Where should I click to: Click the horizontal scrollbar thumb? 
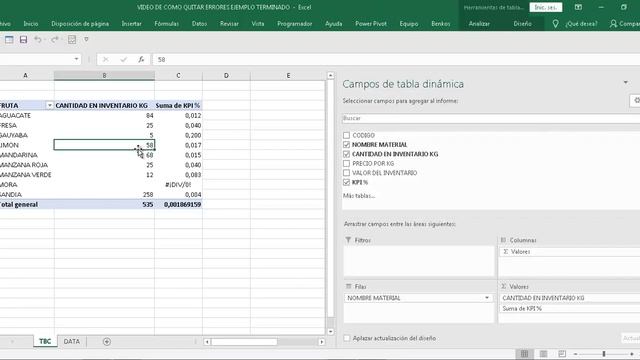pyautogui.click(x=244, y=342)
